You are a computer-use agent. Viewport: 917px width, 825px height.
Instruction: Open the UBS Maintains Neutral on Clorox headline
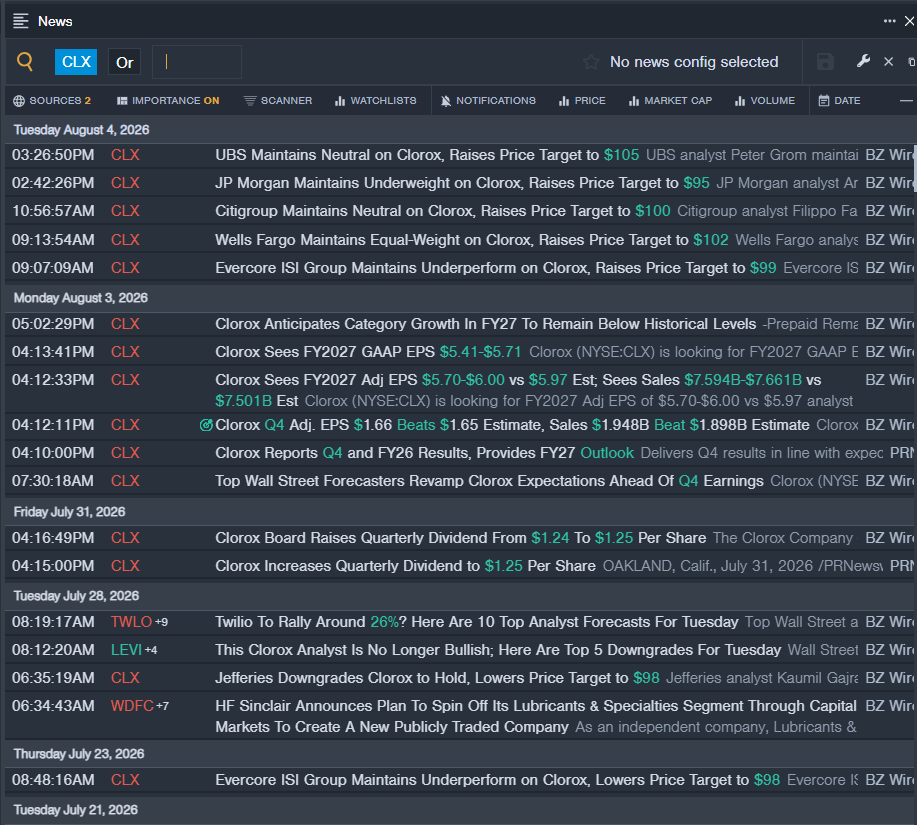point(427,155)
